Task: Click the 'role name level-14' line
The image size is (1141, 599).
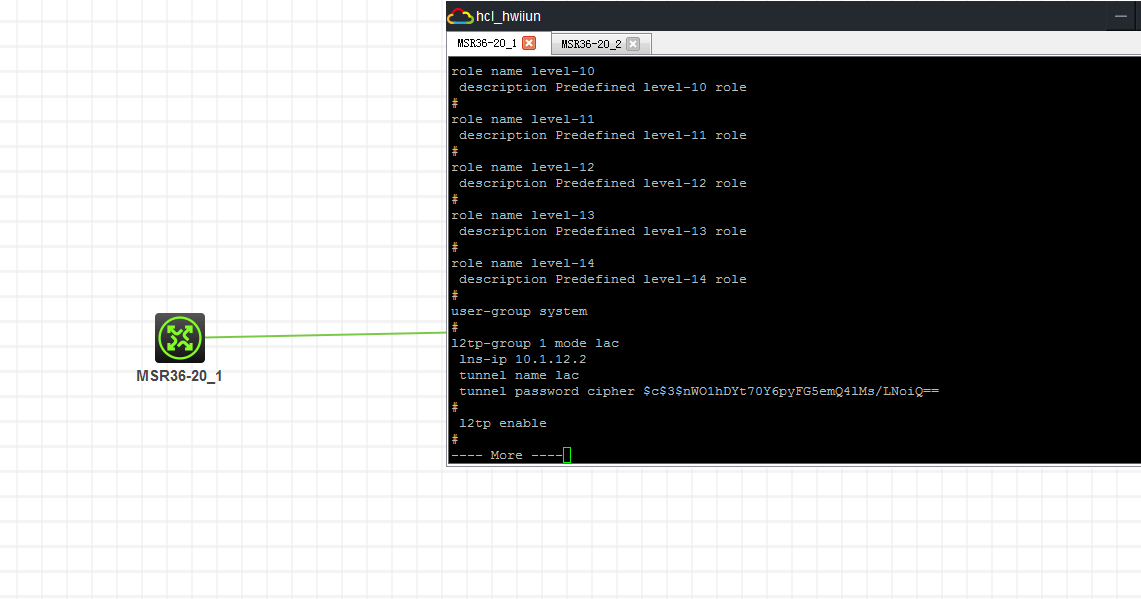Action: point(523,263)
